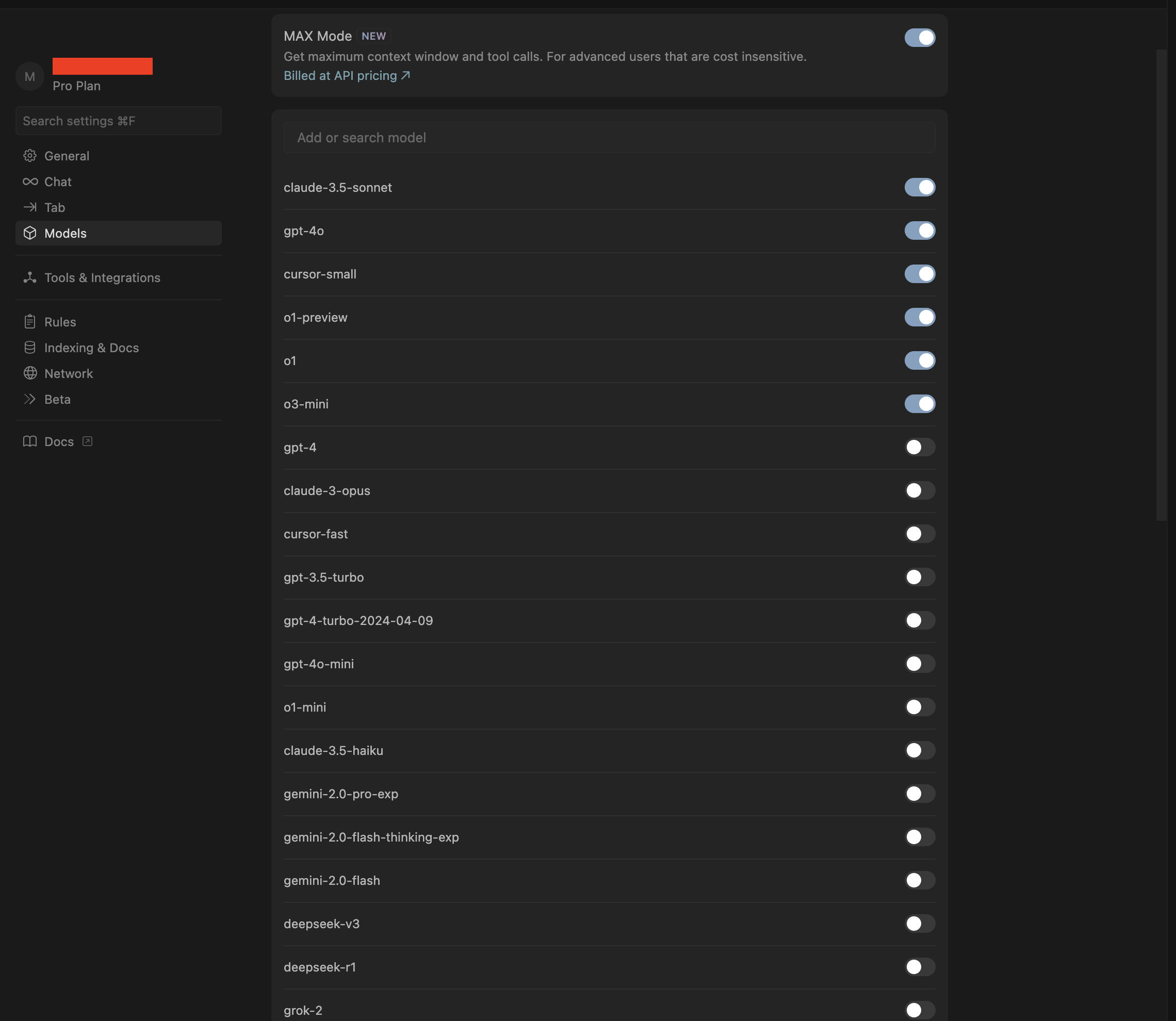Open General settings section

(119, 156)
